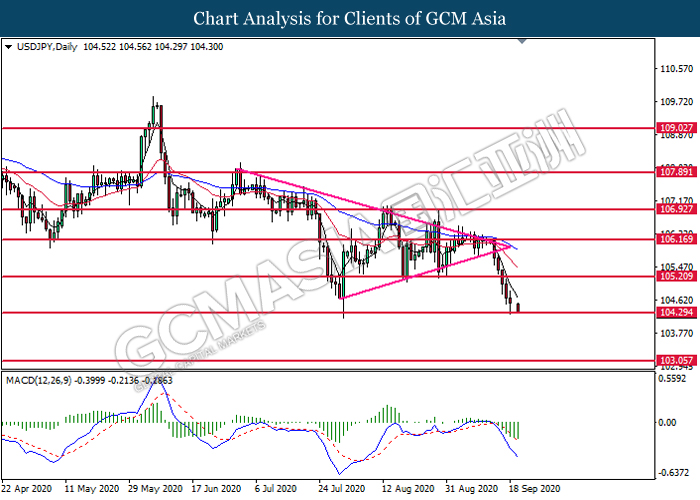Click the 107.891 price level label
This screenshot has width=700, height=500.
[676, 172]
